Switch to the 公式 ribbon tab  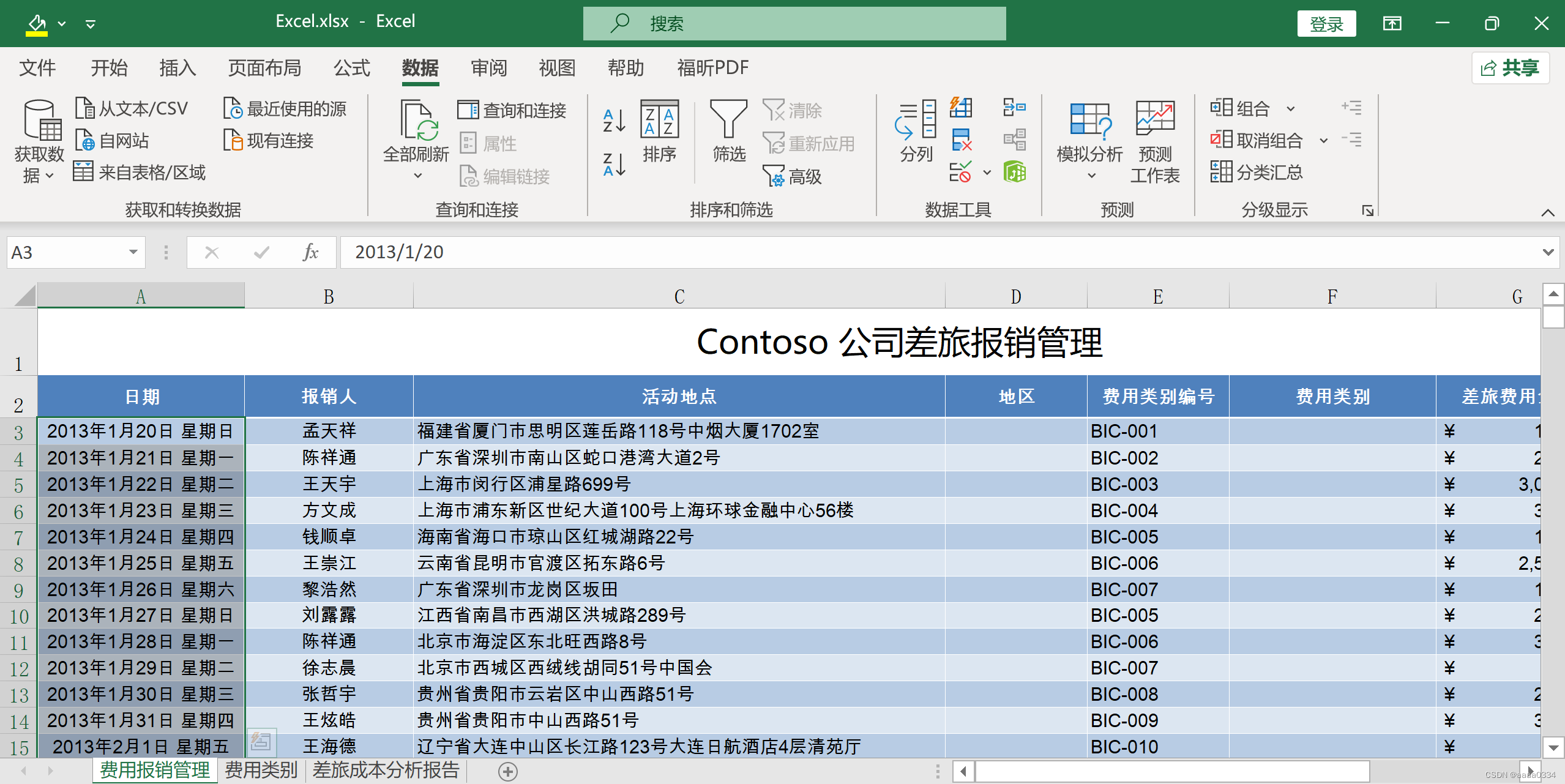(351, 67)
